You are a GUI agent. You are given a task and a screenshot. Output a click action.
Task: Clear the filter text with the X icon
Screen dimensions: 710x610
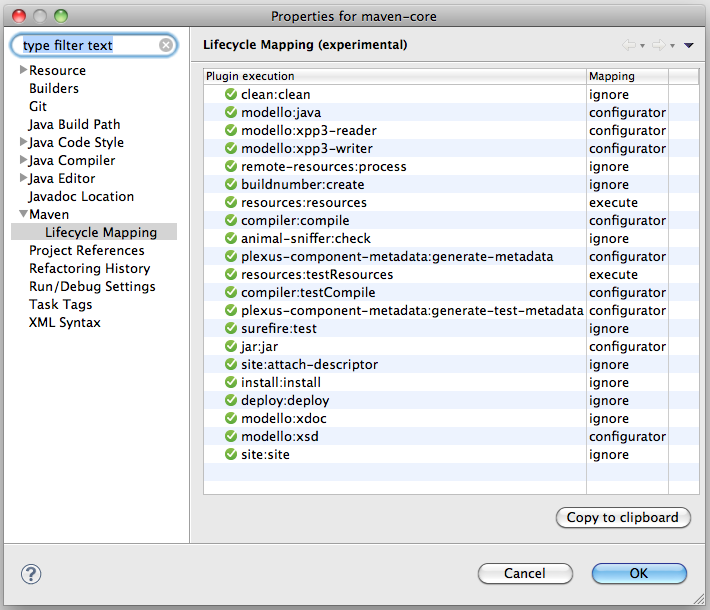pos(166,45)
